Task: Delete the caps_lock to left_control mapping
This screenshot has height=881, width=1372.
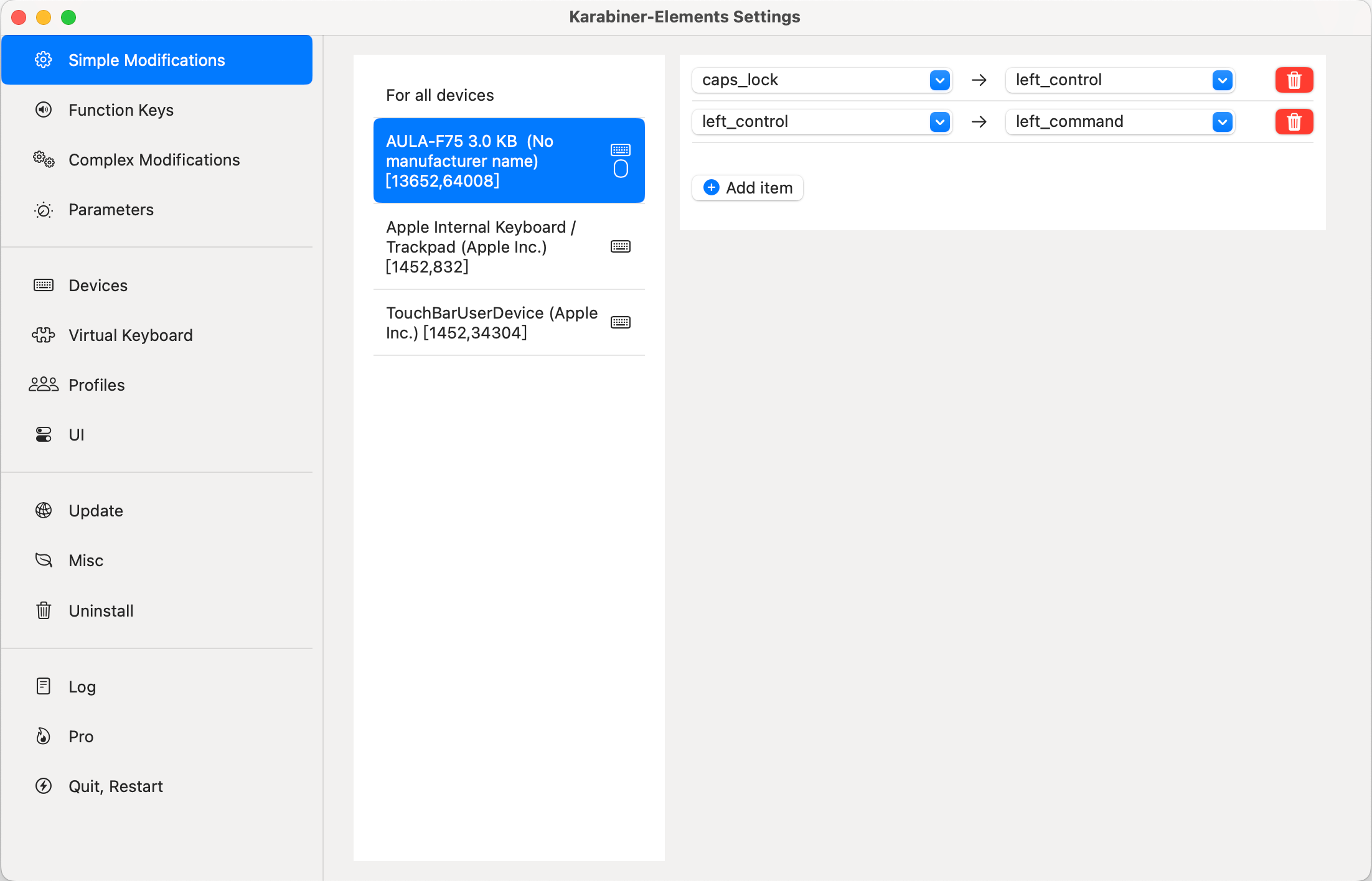Action: [x=1294, y=80]
